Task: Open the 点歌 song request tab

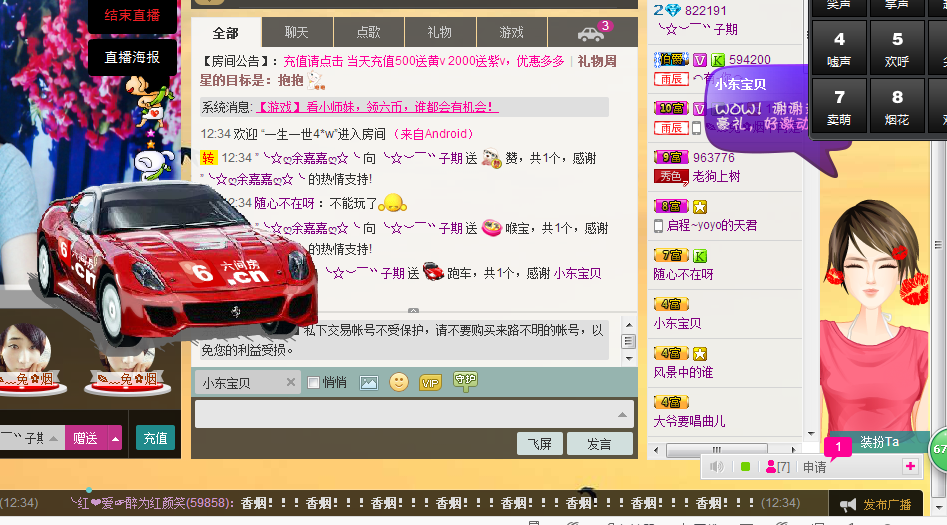Action: (x=368, y=33)
